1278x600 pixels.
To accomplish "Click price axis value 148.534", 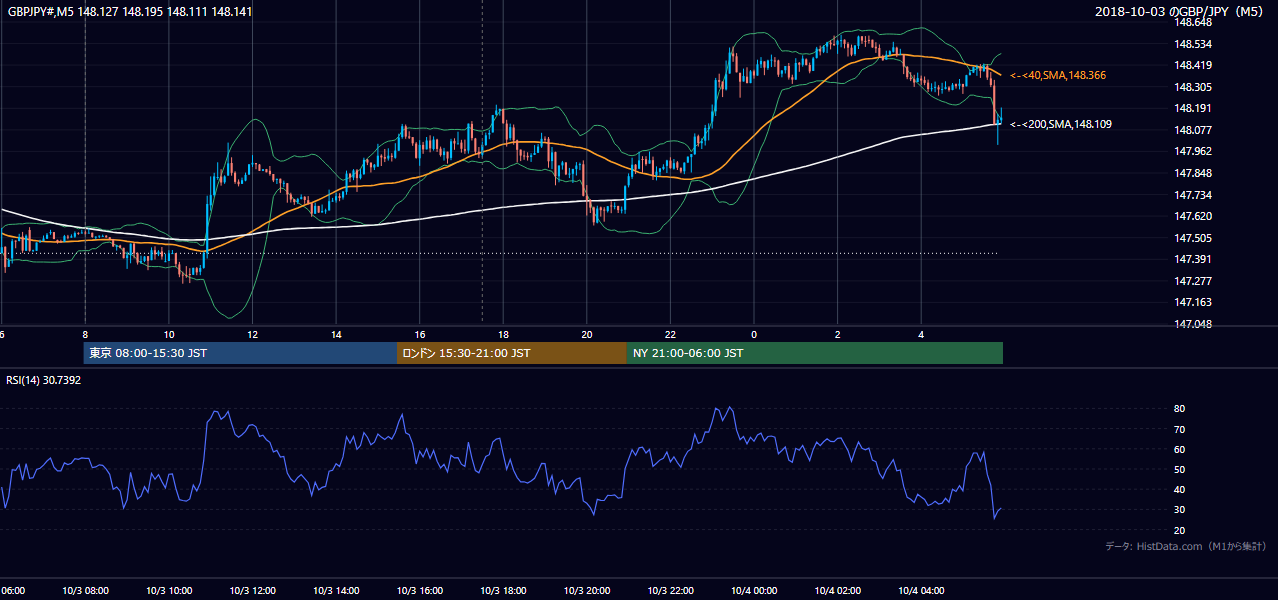I will [1192, 44].
